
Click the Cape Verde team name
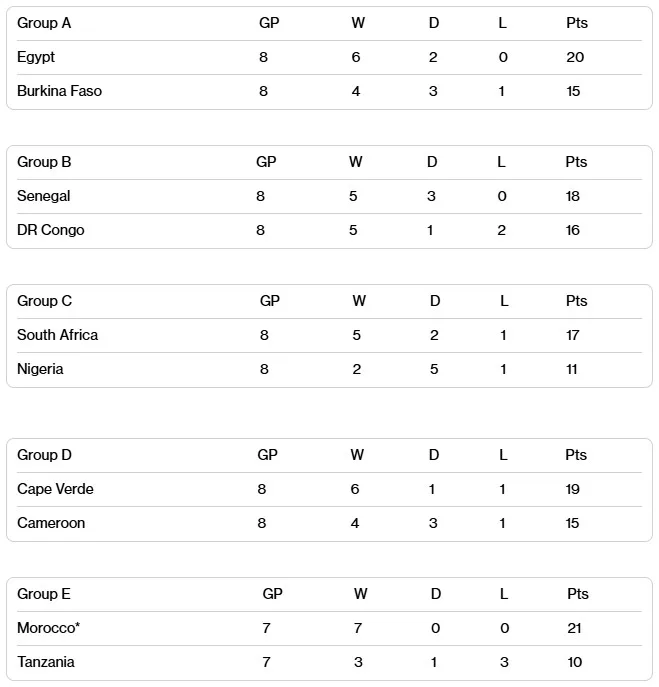coord(55,489)
